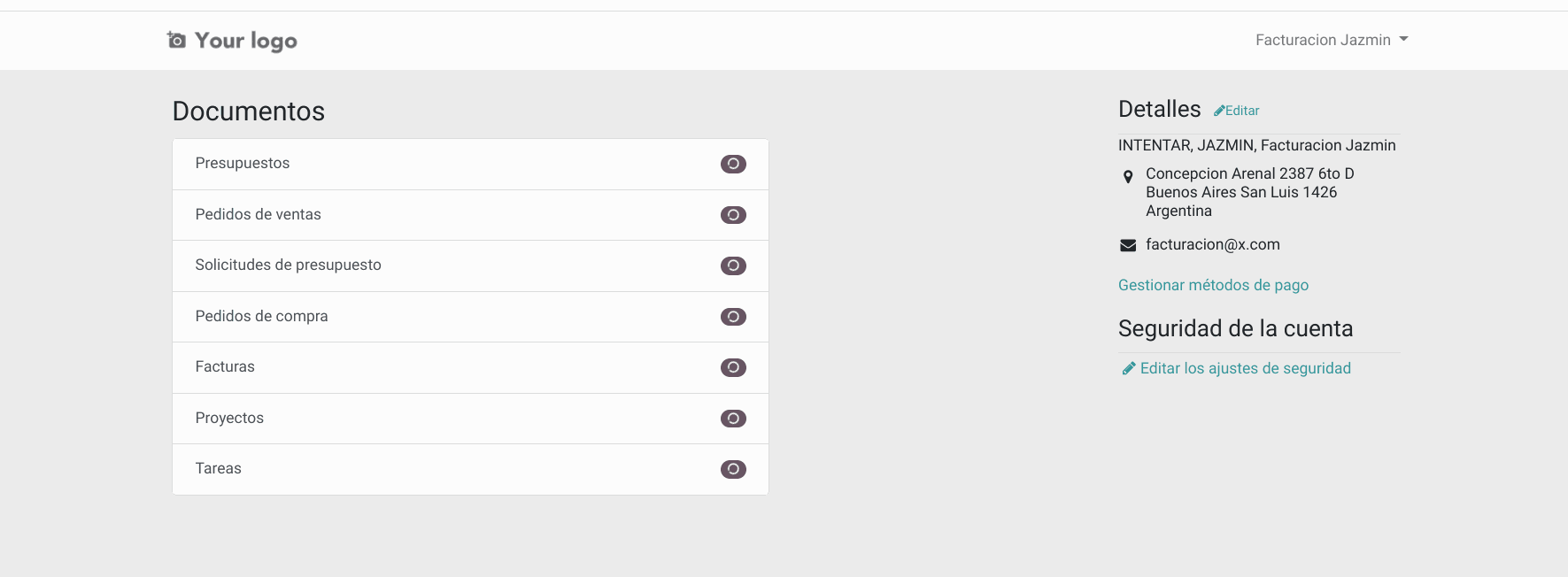Click the pencil Editar icon beside Detalles
This screenshot has width=1568, height=577.
1219,111
